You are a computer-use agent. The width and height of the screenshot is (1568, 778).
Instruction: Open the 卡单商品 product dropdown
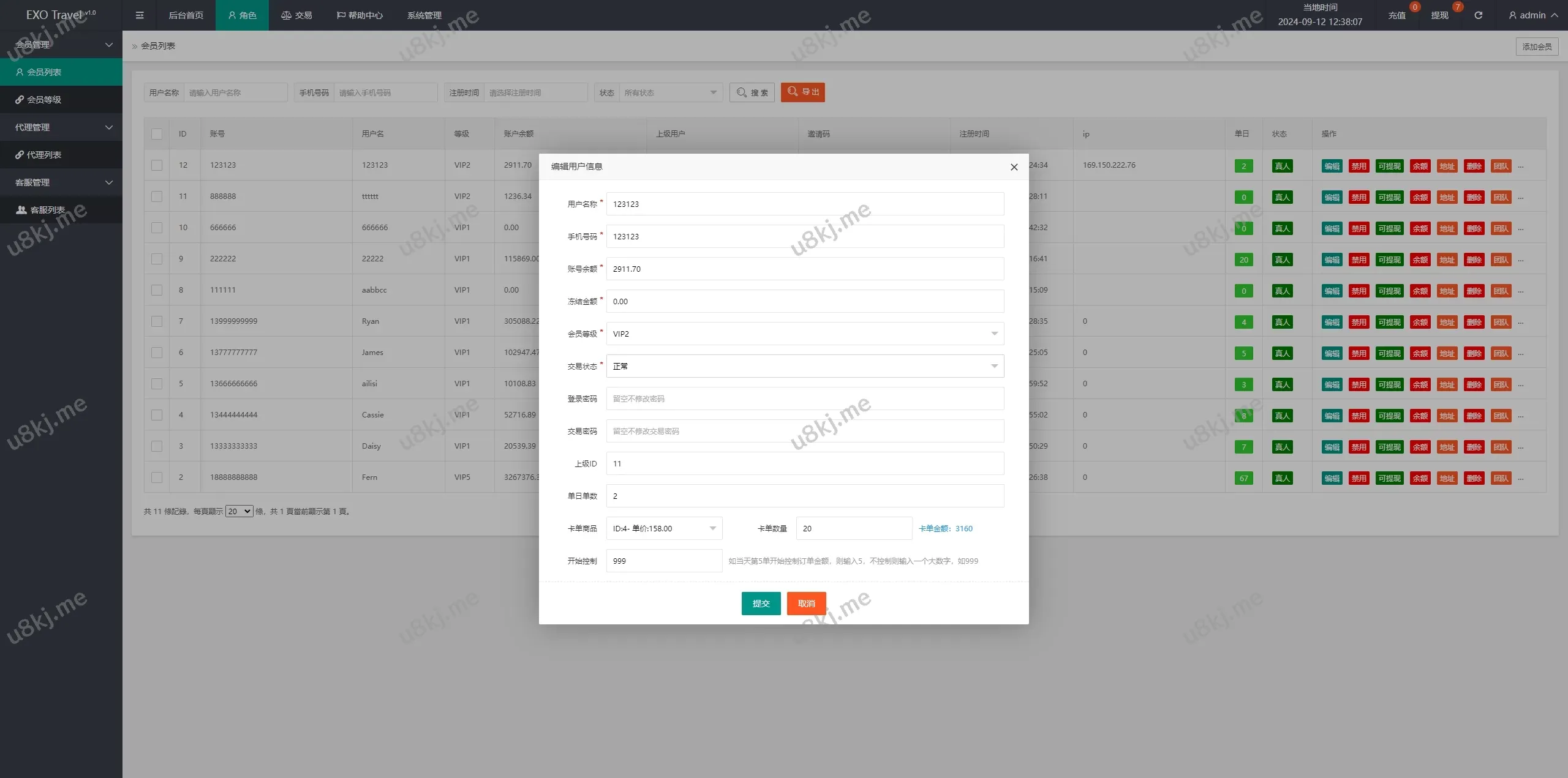[x=664, y=528]
